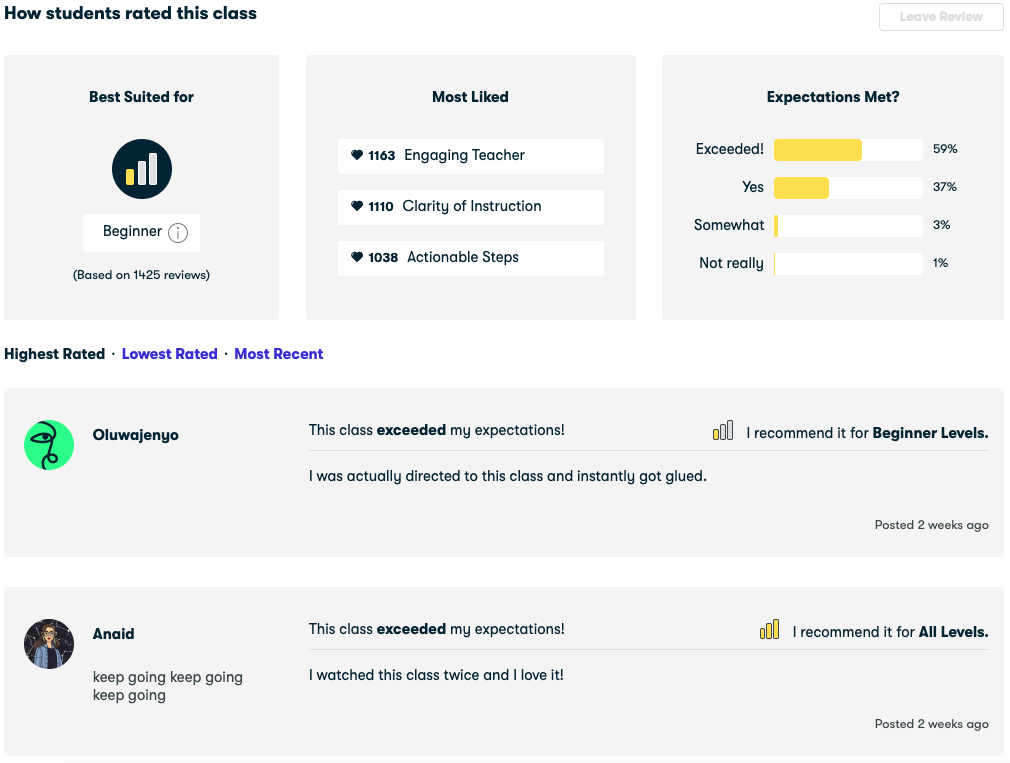This screenshot has width=1010, height=763.
Task: Click the Exceeded! 59% progress bar
Action: 848,149
